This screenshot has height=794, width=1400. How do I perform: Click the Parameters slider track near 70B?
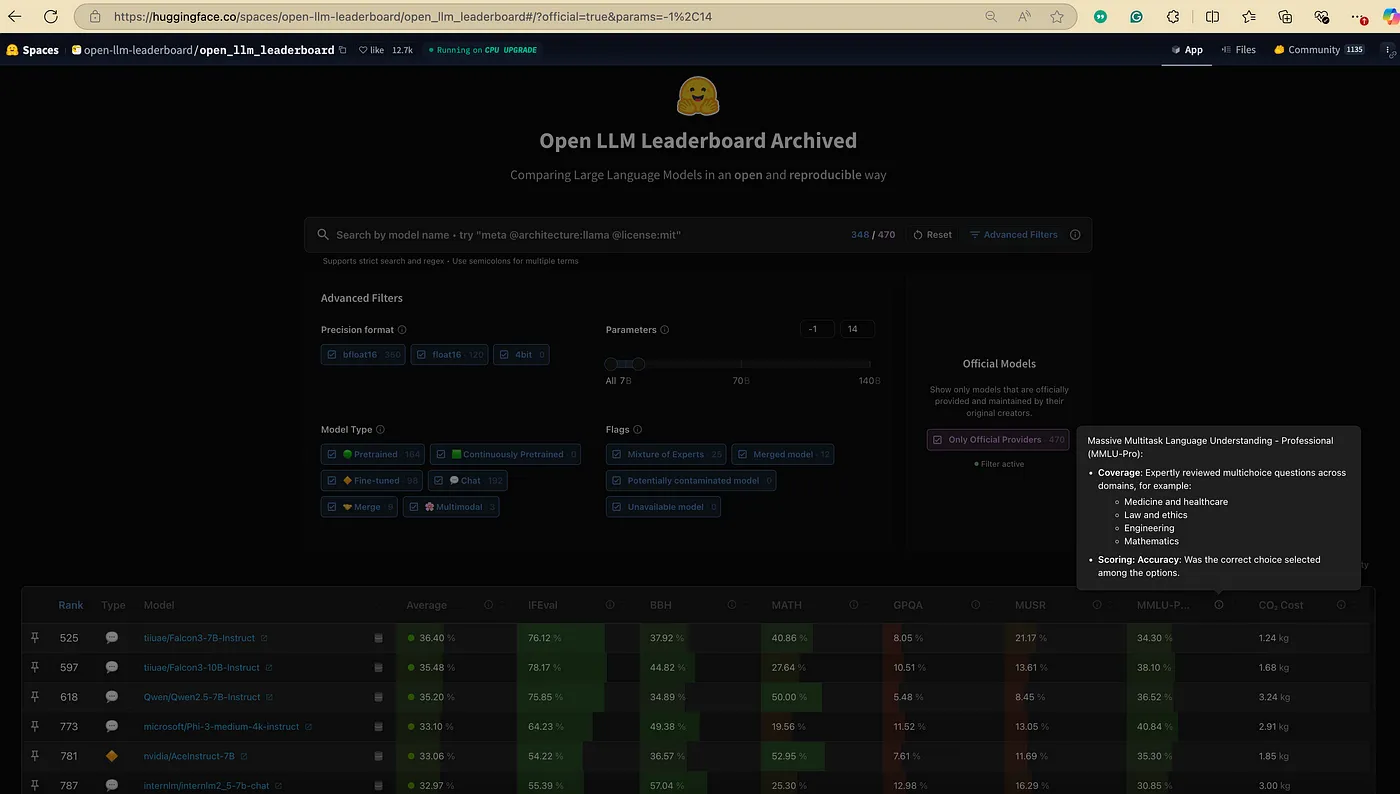pyautogui.click(x=740, y=364)
